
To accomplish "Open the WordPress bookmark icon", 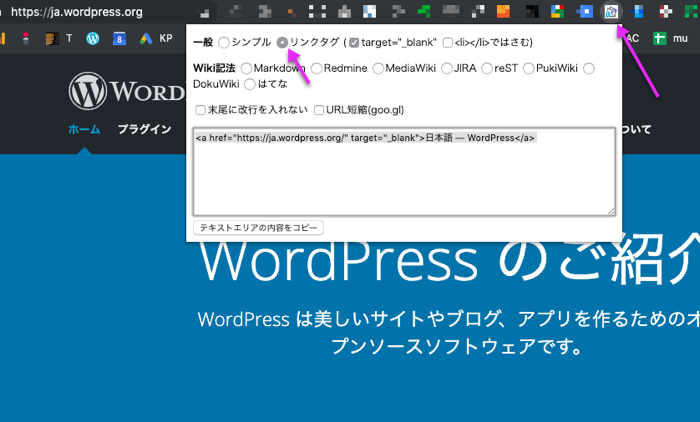I will point(93,38).
